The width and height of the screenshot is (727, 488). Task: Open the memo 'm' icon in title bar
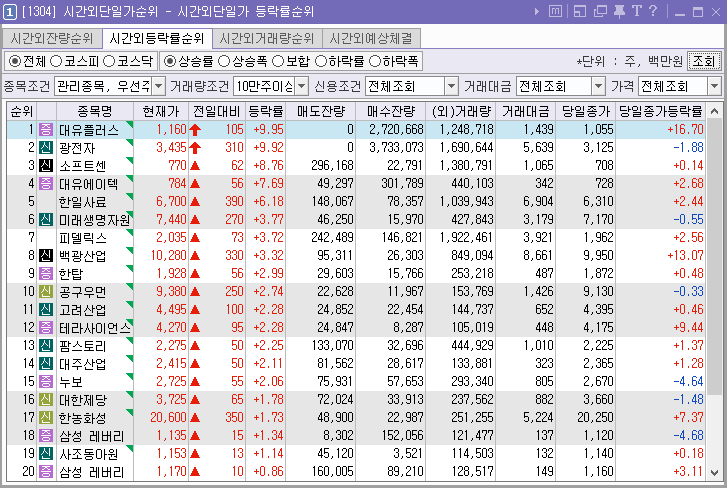[x=555, y=11]
